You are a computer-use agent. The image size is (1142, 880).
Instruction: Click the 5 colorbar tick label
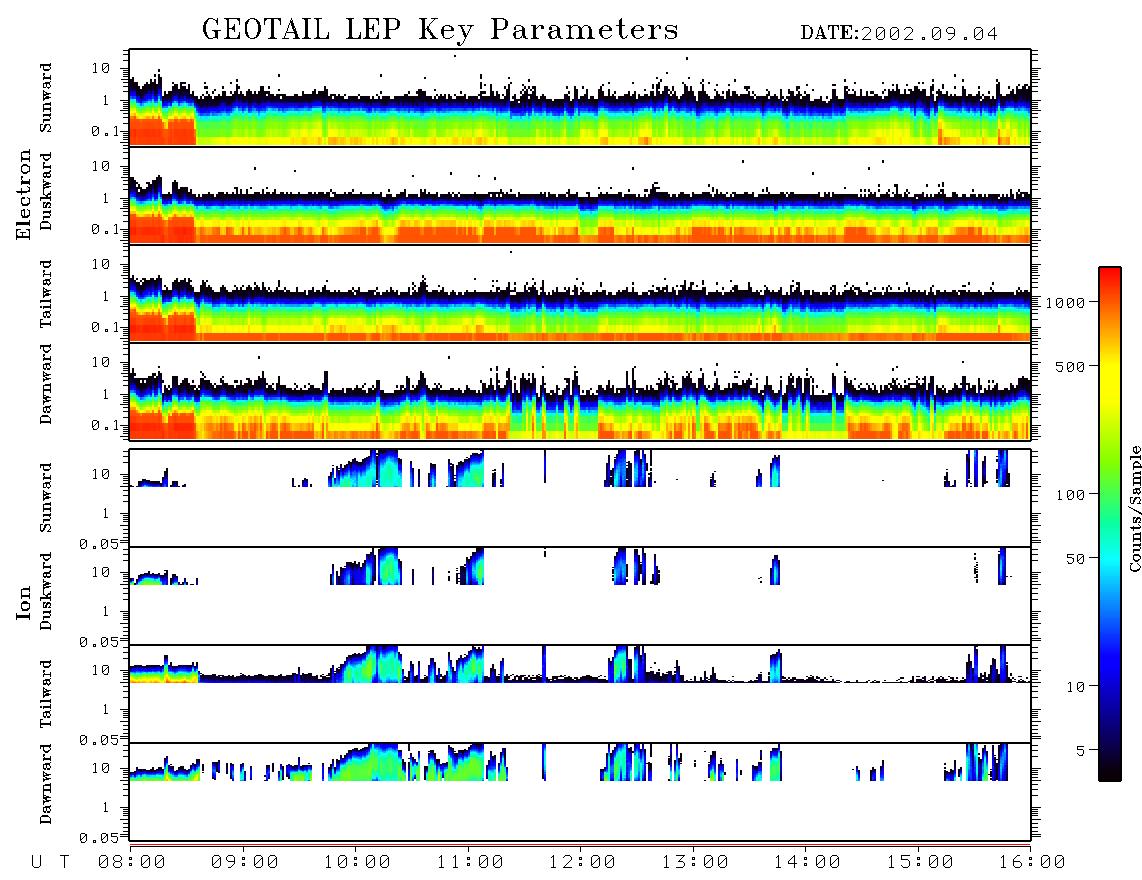(1080, 750)
